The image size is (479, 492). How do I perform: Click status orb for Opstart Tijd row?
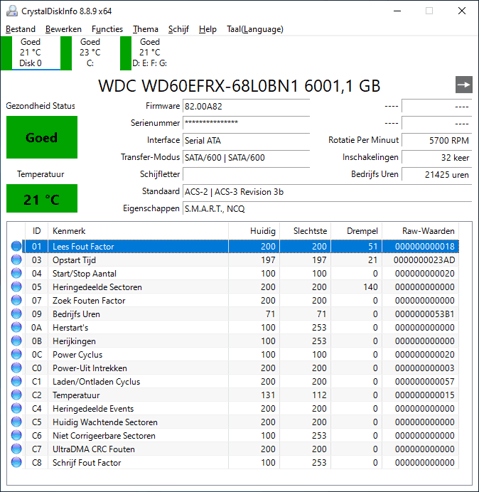(x=16, y=260)
